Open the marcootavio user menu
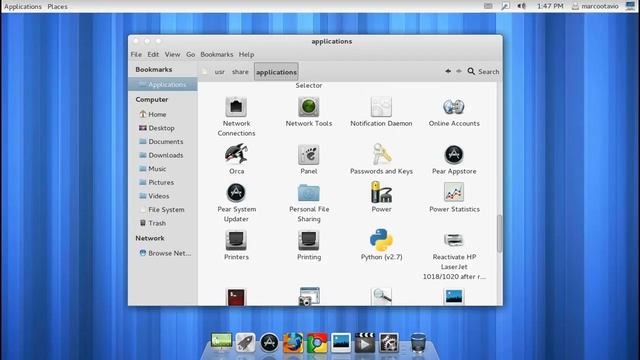This screenshot has width=640, height=360. tap(596, 6)
